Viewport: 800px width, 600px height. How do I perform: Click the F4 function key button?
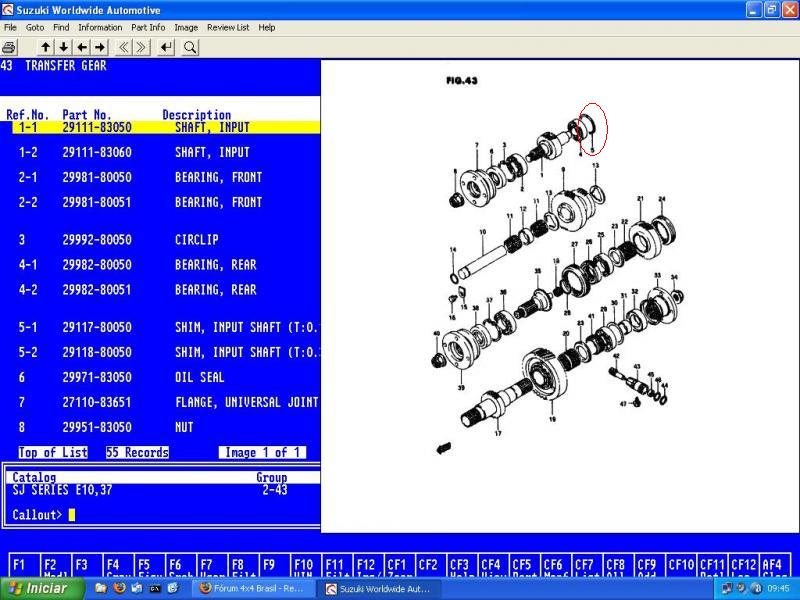(117, 565)
